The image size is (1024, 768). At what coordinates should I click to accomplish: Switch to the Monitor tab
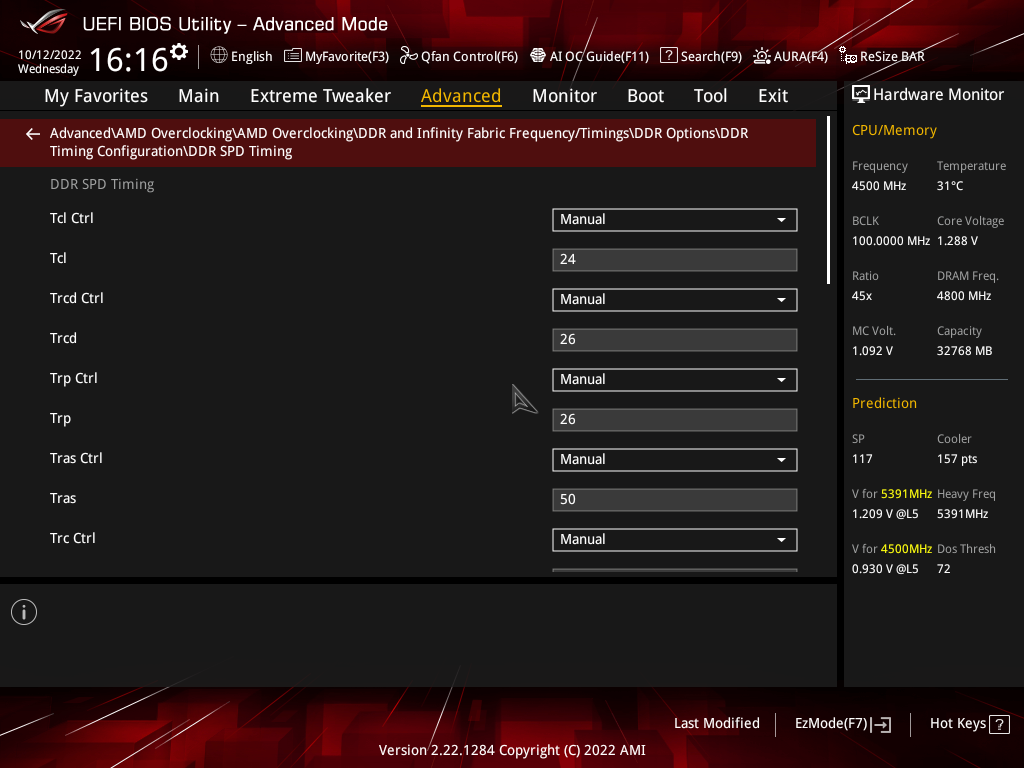coord(564,96)
